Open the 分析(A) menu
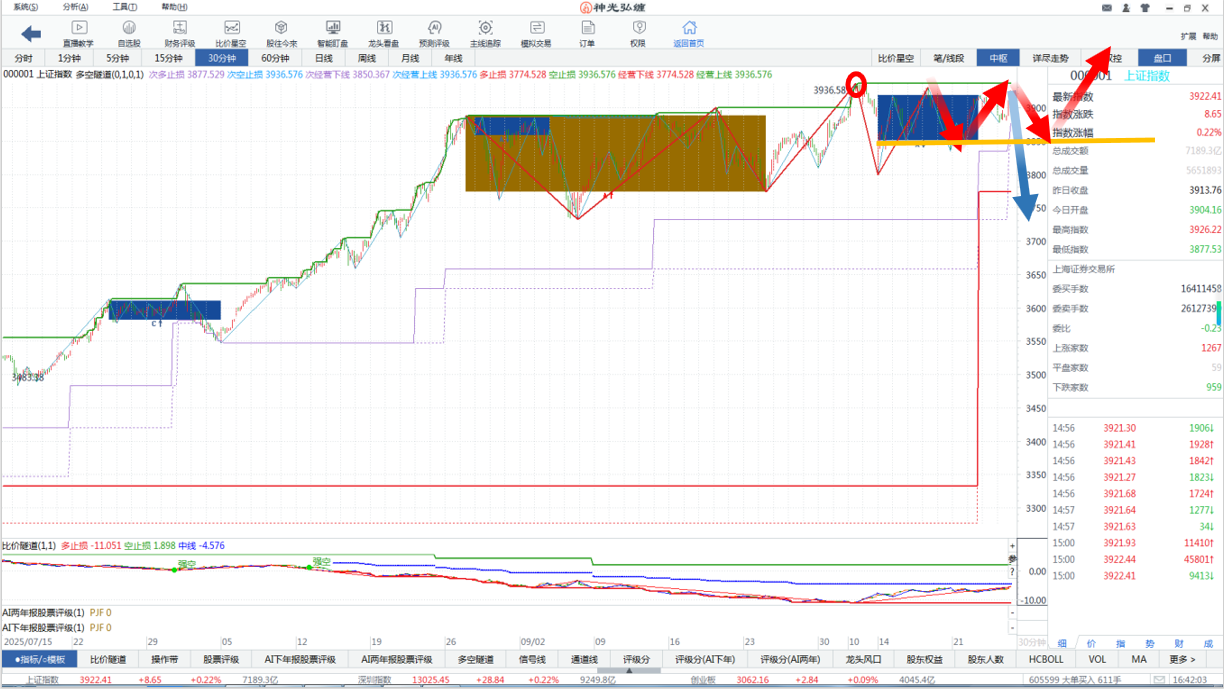The width and height of the screenshot is (1224, 689). (75, 7)
